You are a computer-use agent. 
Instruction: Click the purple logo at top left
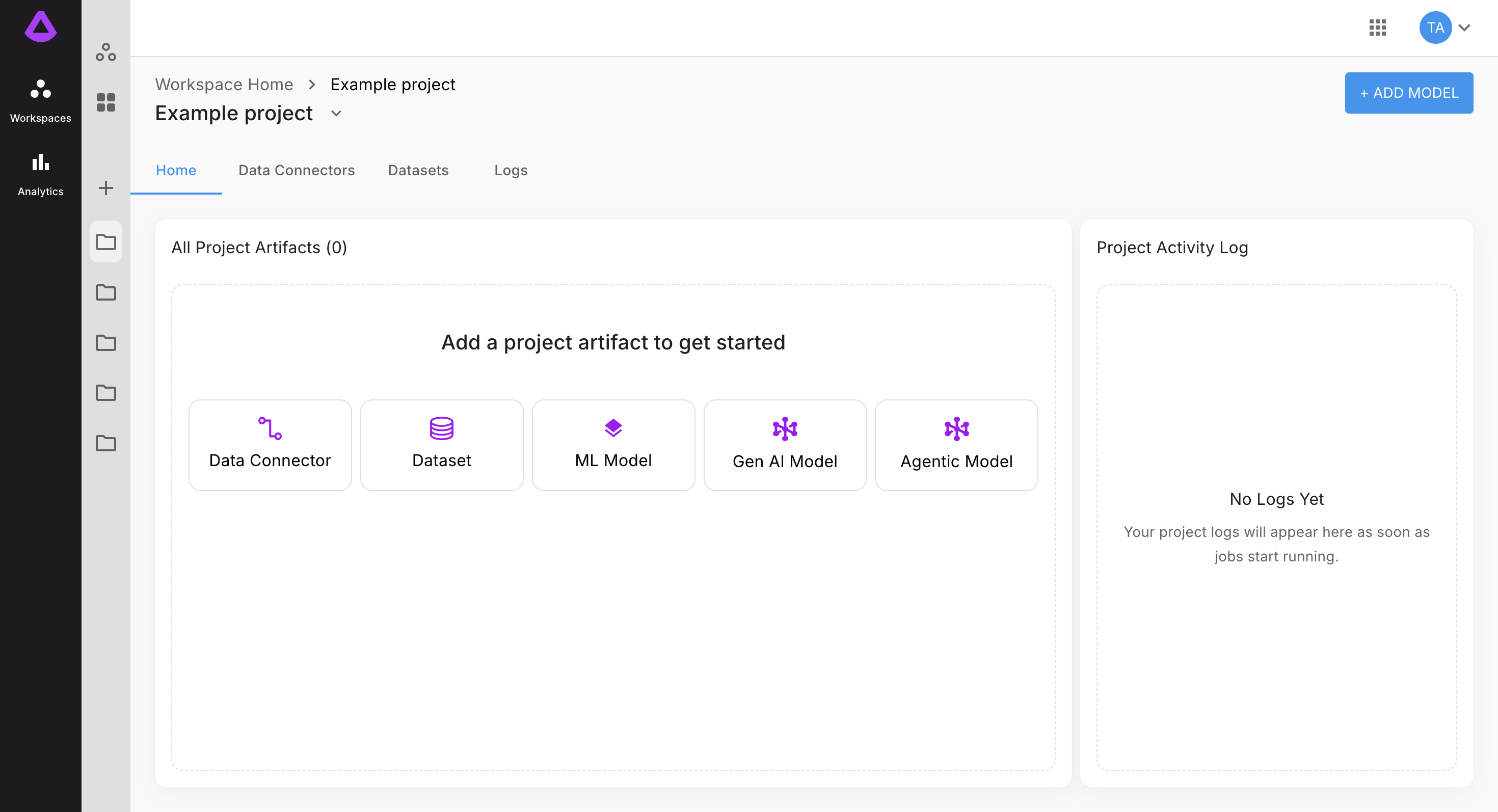40,28
